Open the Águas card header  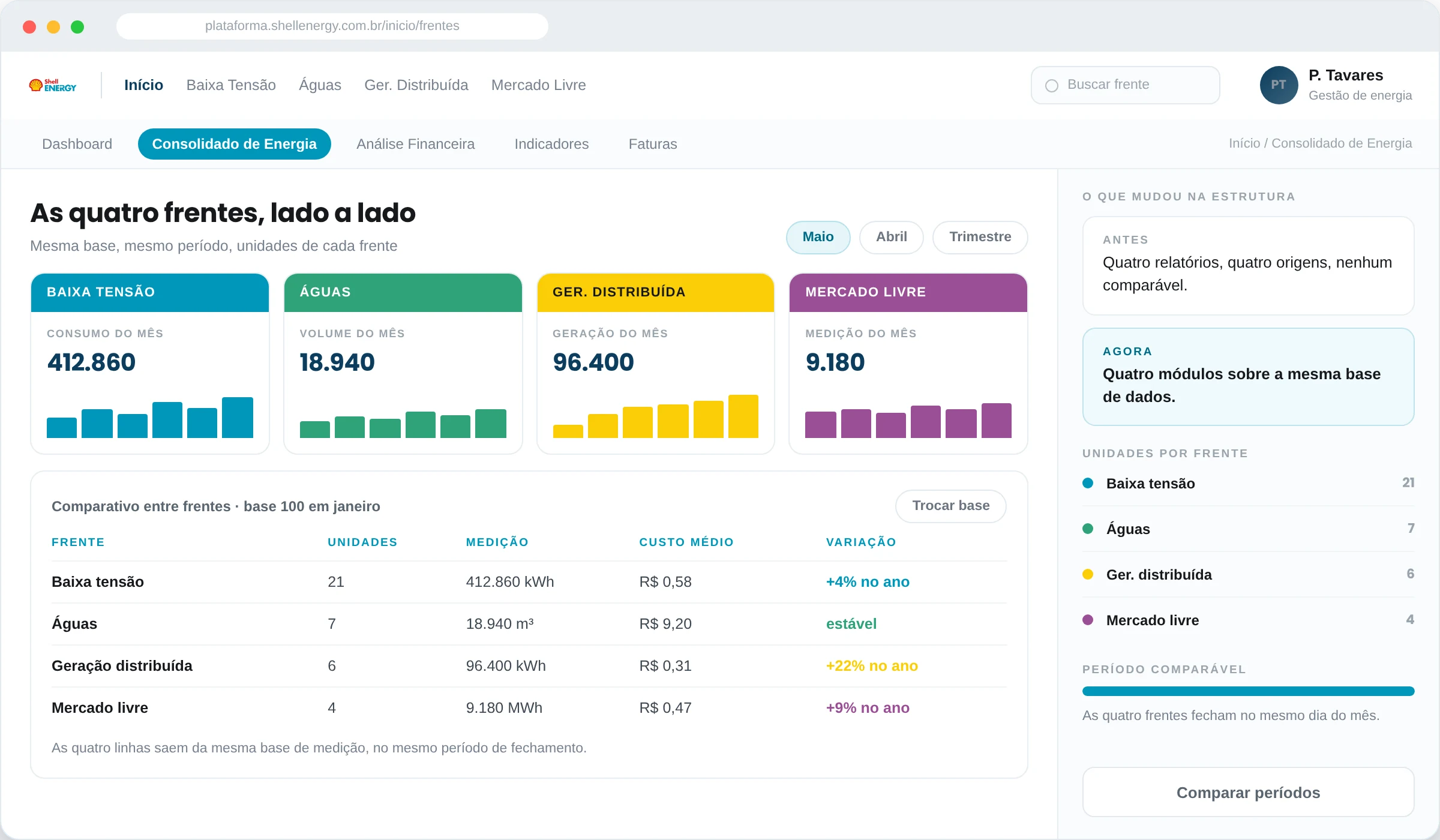[x=403, y=292]
